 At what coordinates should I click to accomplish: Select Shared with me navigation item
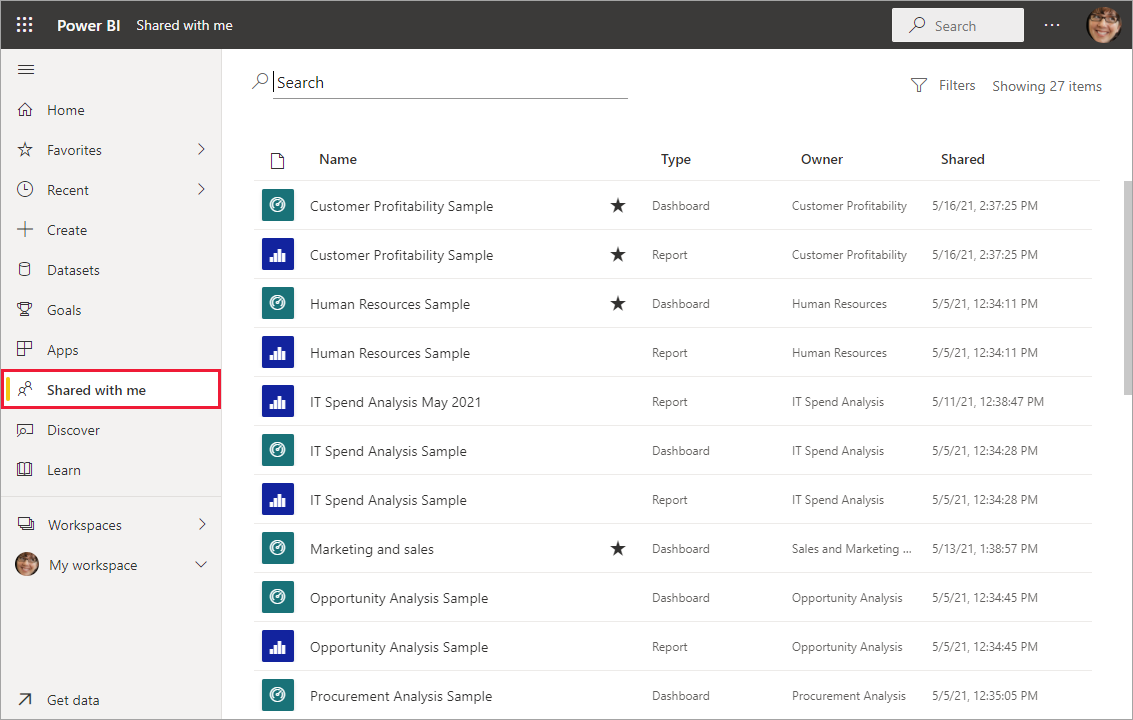pyautogui.click(x=111, y=390)
